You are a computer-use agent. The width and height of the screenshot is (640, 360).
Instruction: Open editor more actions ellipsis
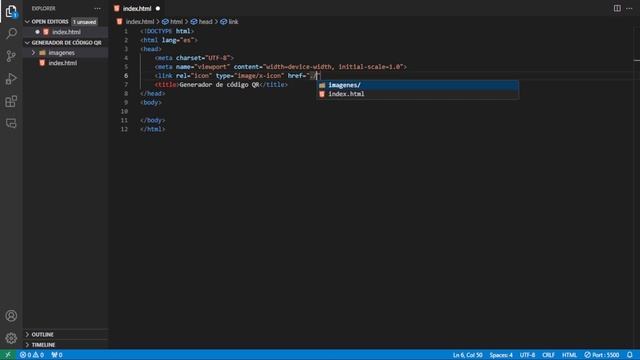coord(629,8)
